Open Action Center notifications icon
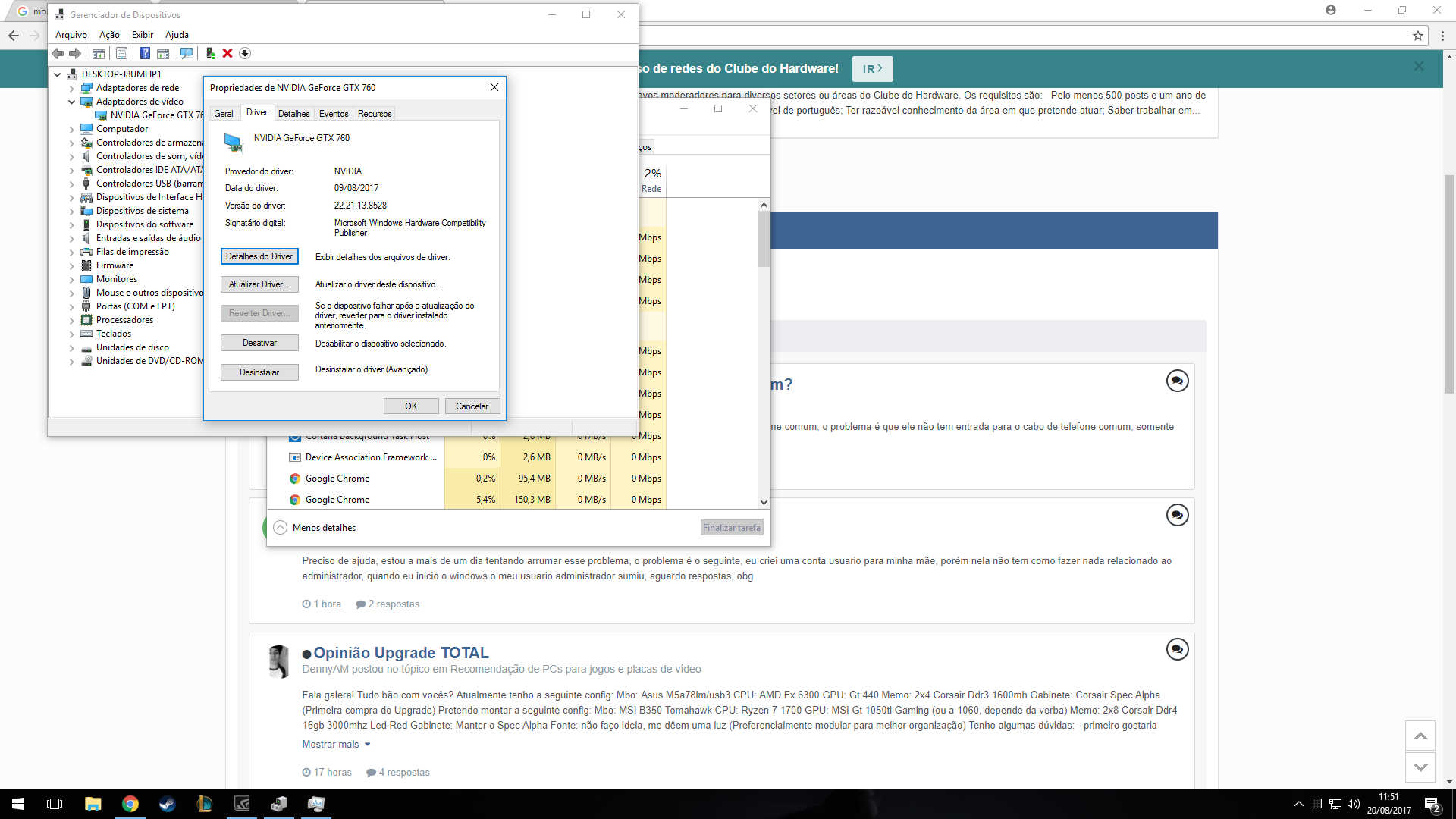The image size is (1456, 819). click(1432, 804)
